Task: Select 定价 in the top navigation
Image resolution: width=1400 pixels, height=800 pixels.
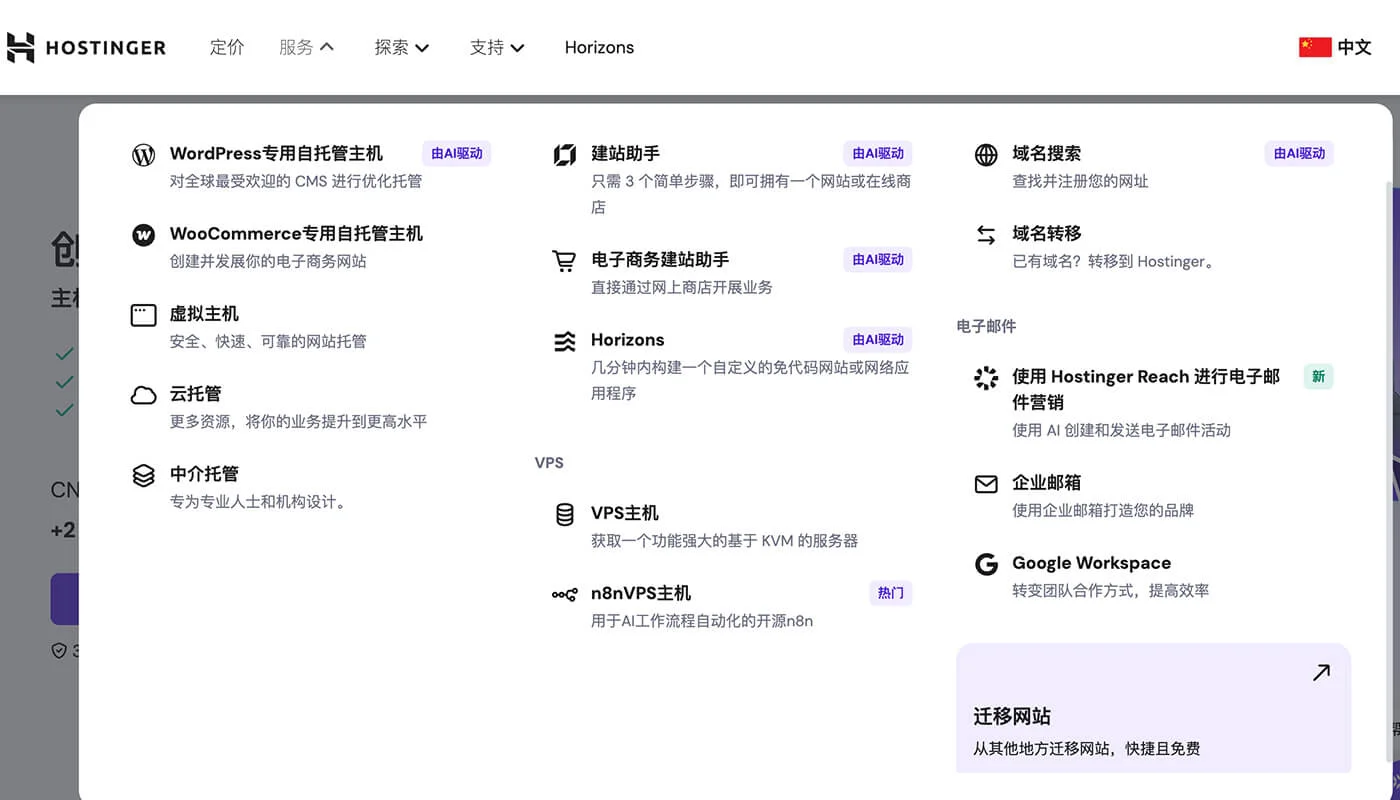Action: pyautogui.click(x=227, y=47)
